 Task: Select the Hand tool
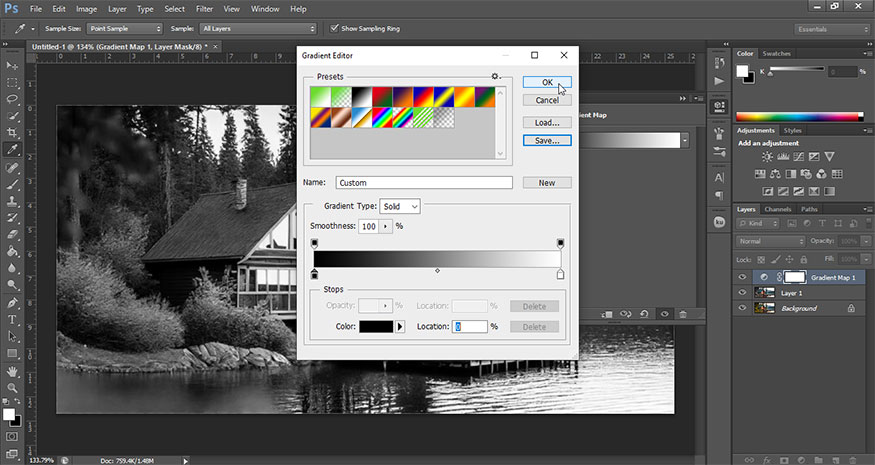click(13, 370)
